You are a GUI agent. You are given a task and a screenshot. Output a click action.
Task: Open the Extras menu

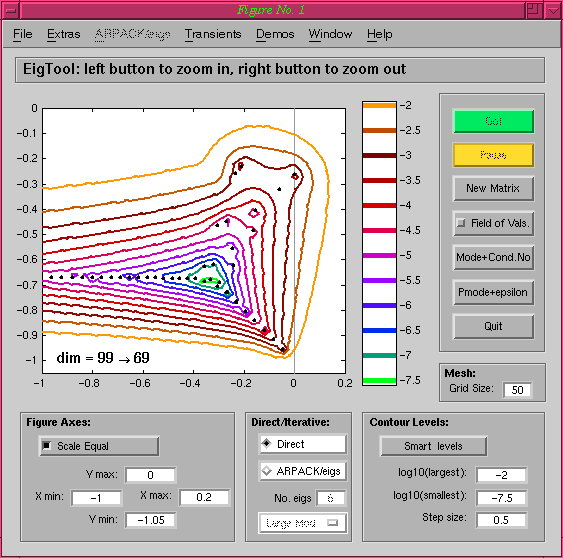pos(64,34)
